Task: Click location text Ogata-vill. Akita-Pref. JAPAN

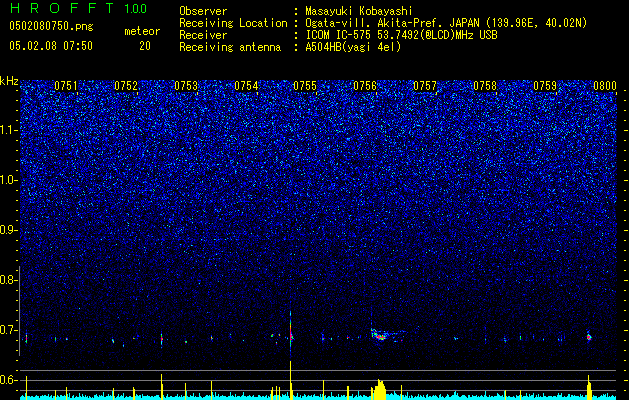Action: pos(392,23)
